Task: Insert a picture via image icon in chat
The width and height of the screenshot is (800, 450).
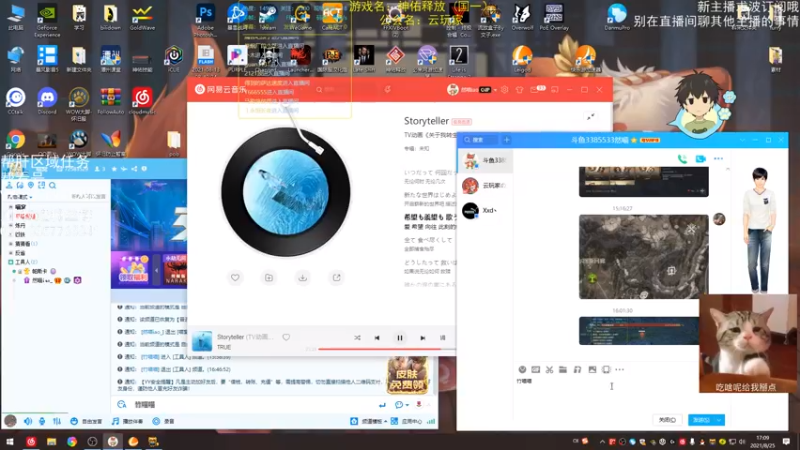Action: pos(592,369)
